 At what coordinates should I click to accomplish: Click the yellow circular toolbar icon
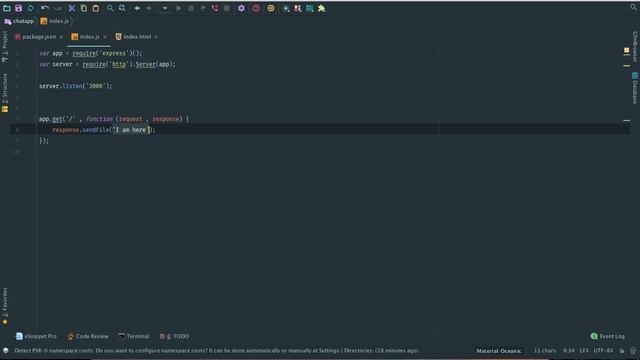pos(271,8)
